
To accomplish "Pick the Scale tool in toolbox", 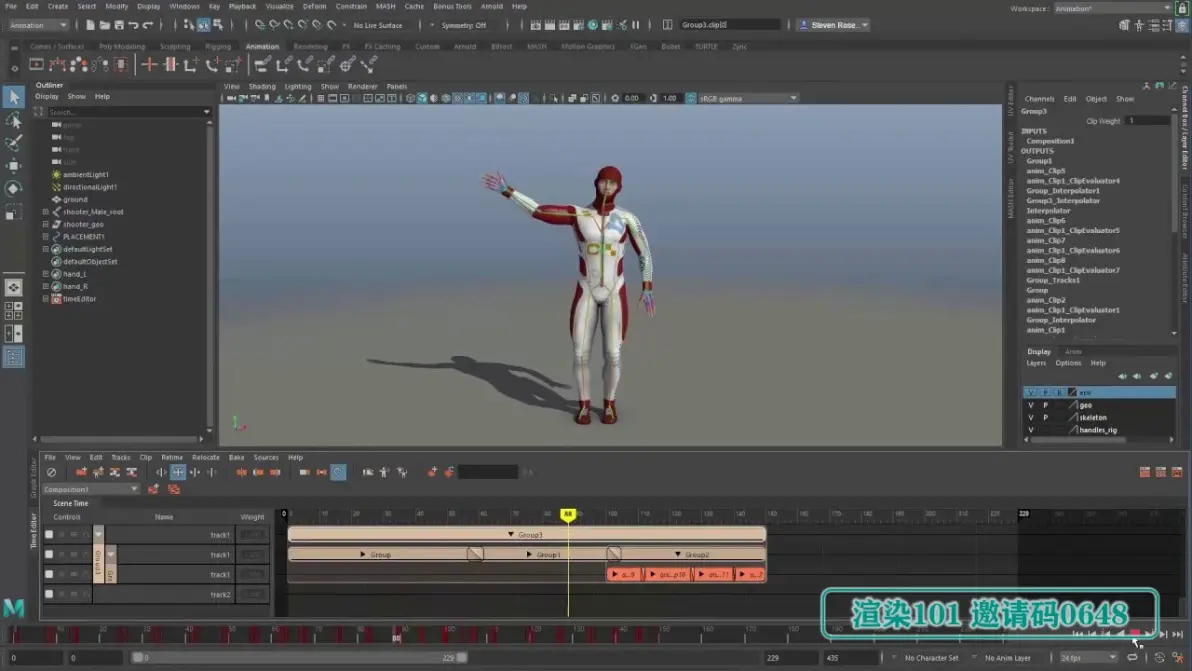I will tap(14, 212).
